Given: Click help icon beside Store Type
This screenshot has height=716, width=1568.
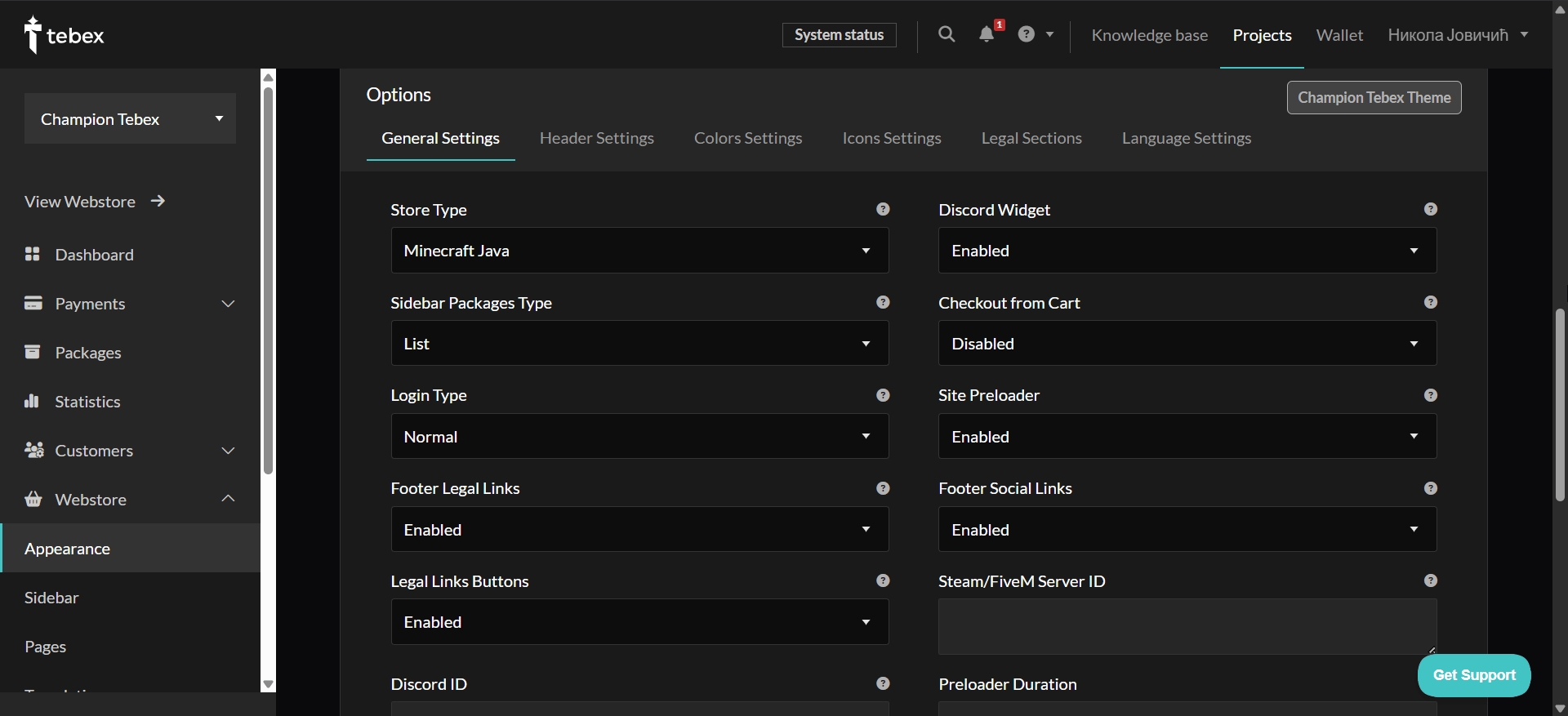Looking at the screenshot, I should pyautogui.click(x=883, y=209).
